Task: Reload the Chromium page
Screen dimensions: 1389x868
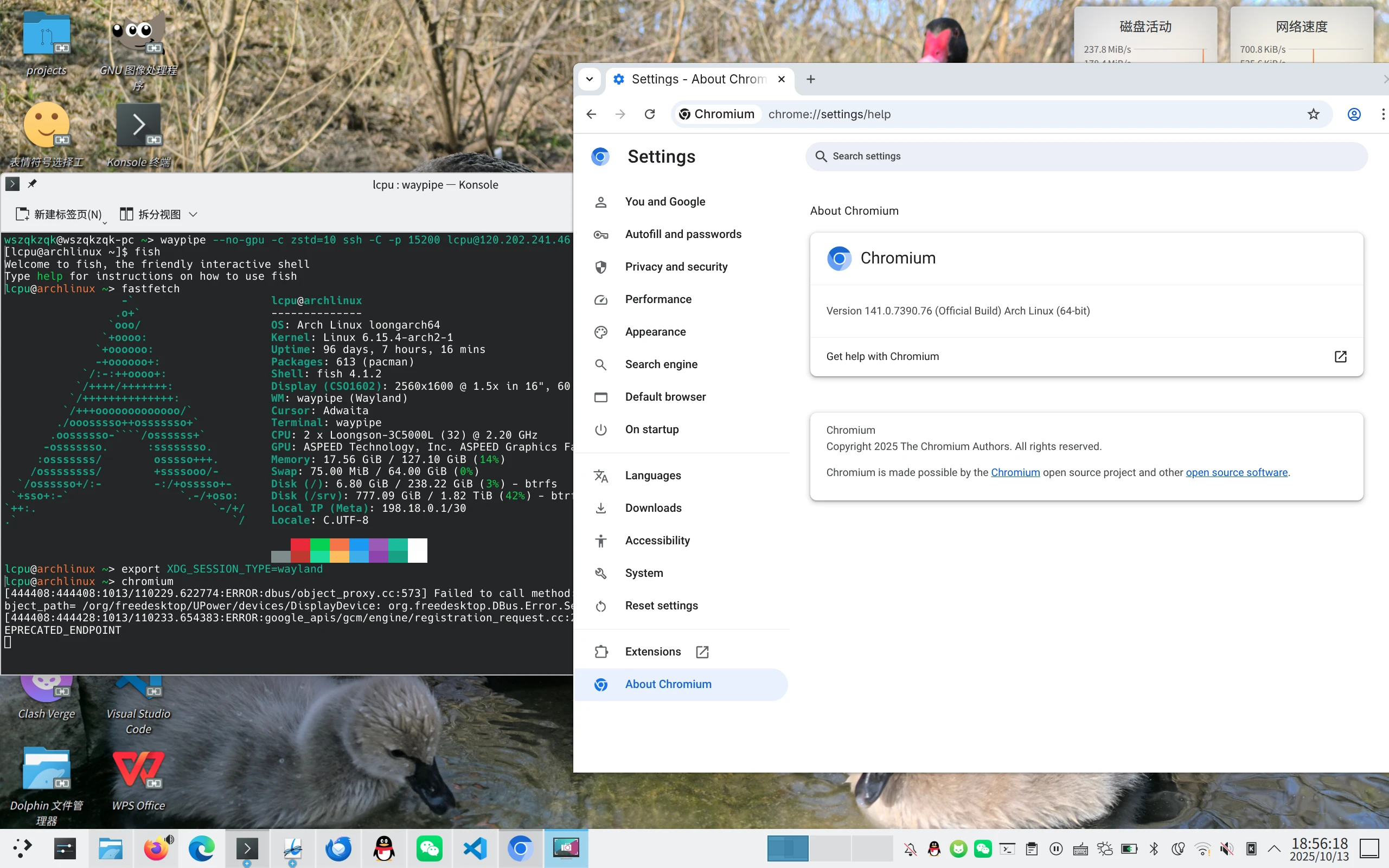Action: click(649, 114)
